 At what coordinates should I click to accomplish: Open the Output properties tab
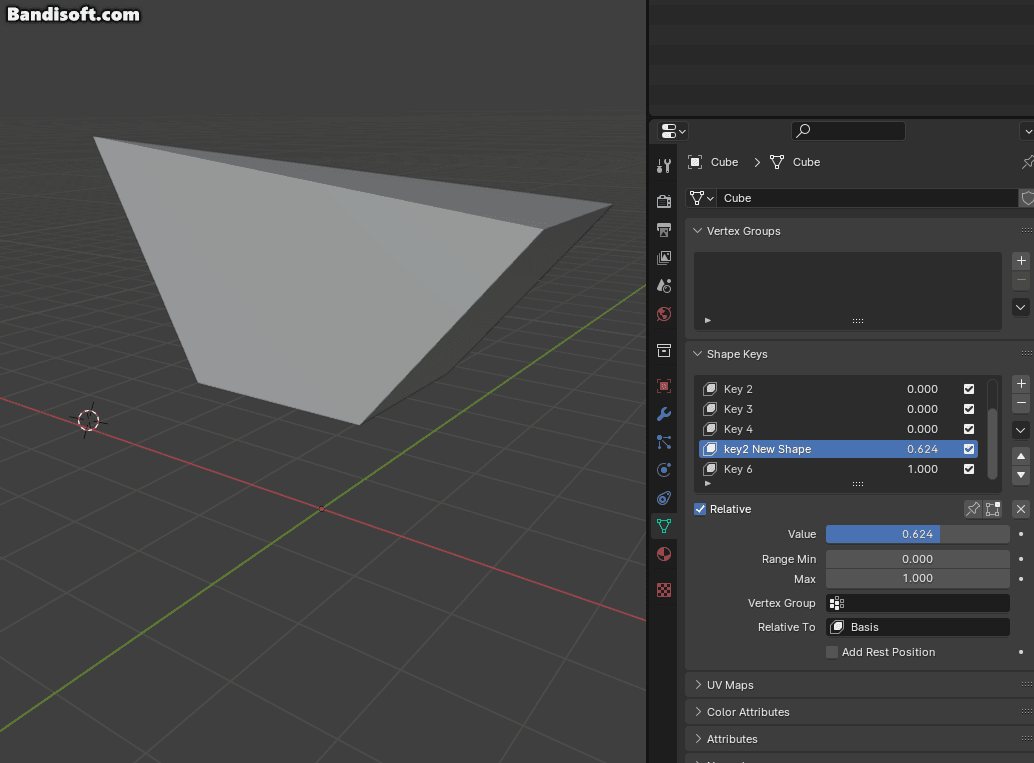click(663, 229)
